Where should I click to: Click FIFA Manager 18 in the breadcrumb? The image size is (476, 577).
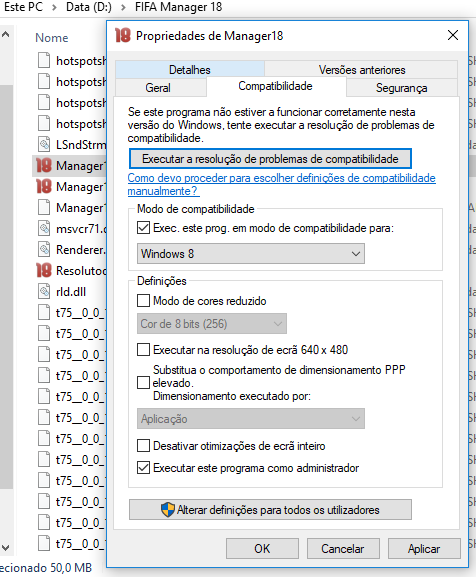[178, 7]
